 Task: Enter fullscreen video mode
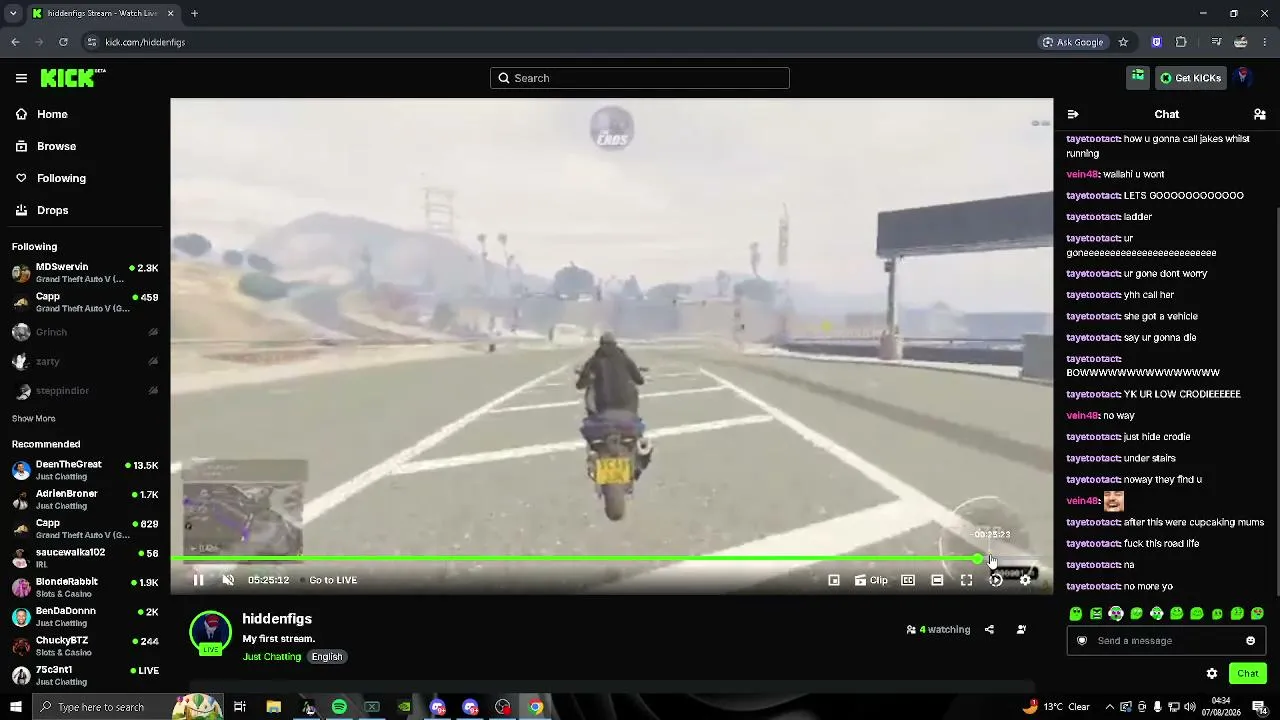(966, 580)
